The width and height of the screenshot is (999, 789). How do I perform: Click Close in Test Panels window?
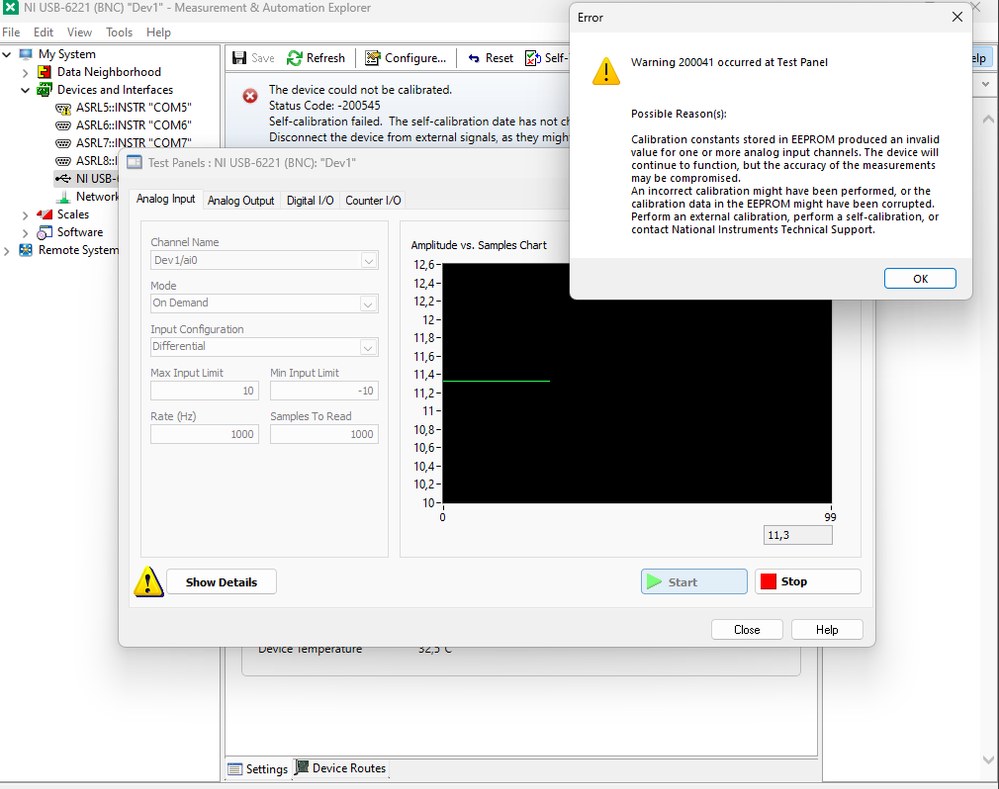point(747,630)
